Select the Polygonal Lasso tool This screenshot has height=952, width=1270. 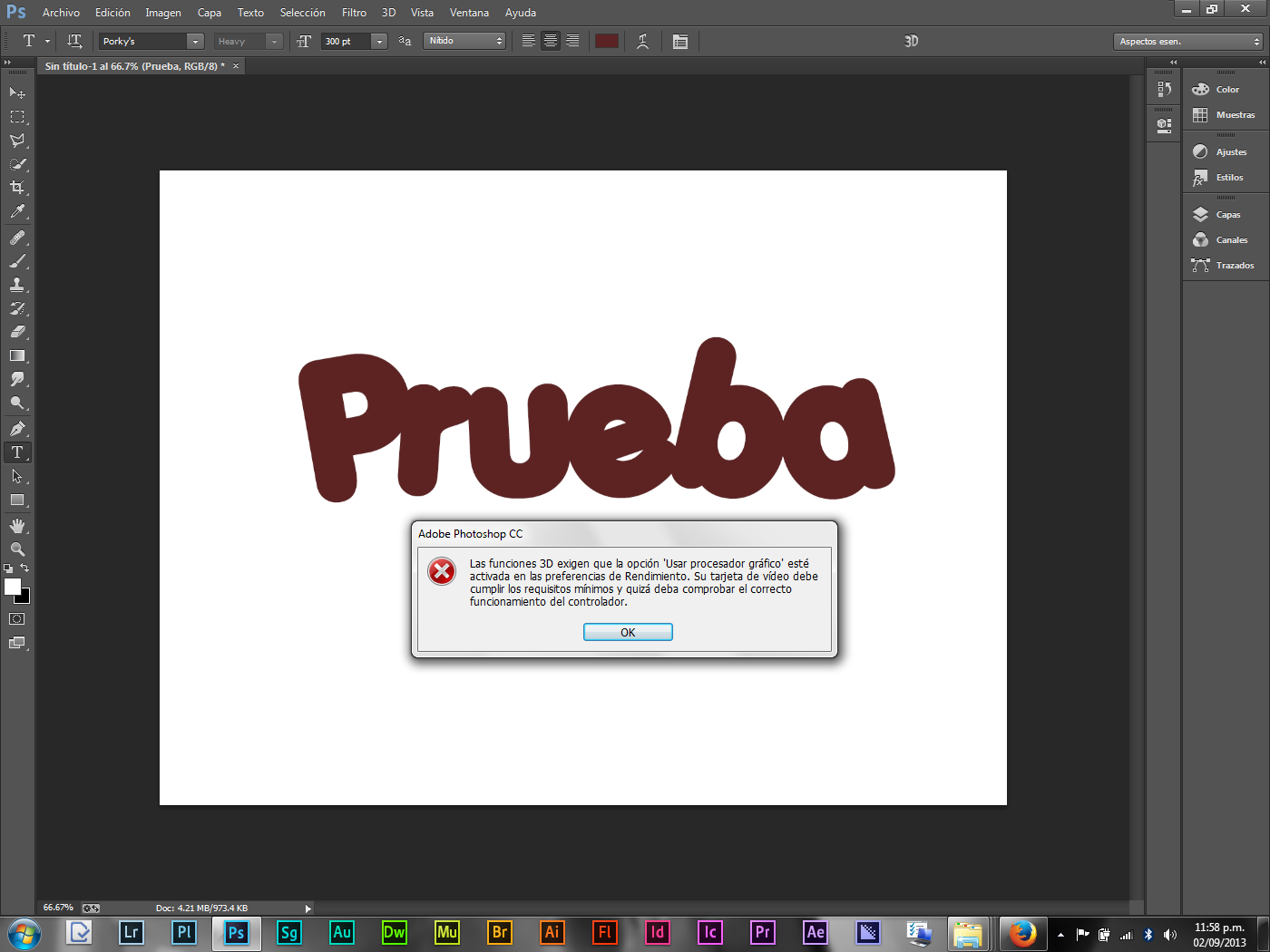pyautogui.click(x=17, y=141)
